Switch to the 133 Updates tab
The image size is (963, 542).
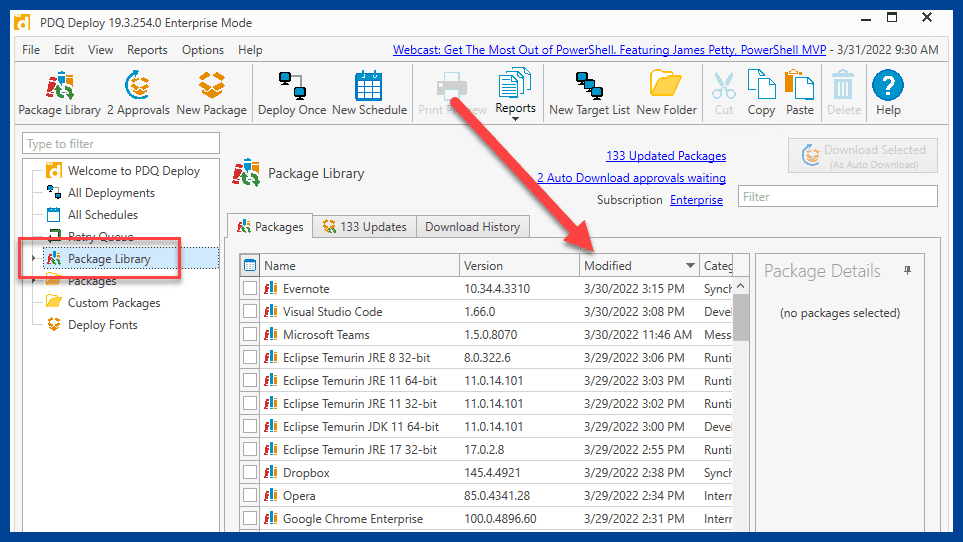(365, 226)
